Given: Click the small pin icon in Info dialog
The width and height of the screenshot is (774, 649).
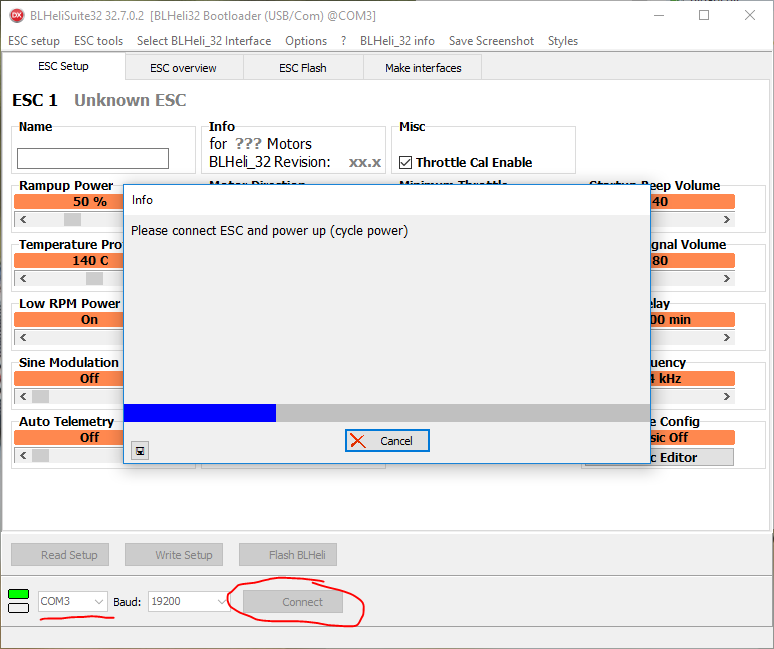Looking at the screenshot, I should tap(140, 451).
